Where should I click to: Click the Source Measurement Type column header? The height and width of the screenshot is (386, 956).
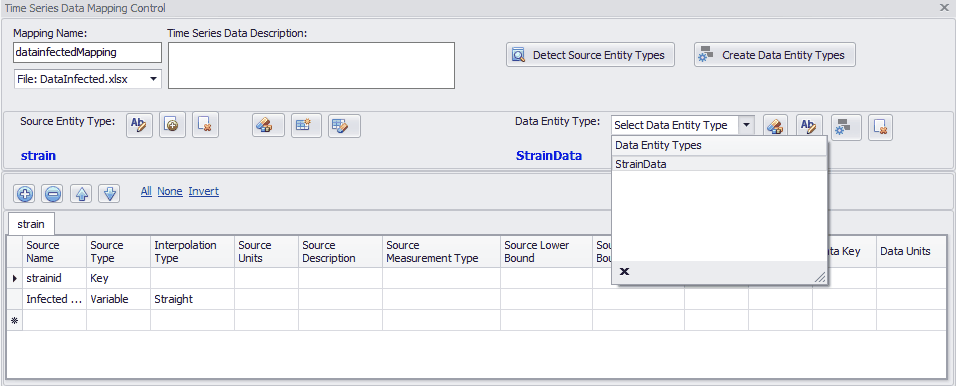(441, 252)
